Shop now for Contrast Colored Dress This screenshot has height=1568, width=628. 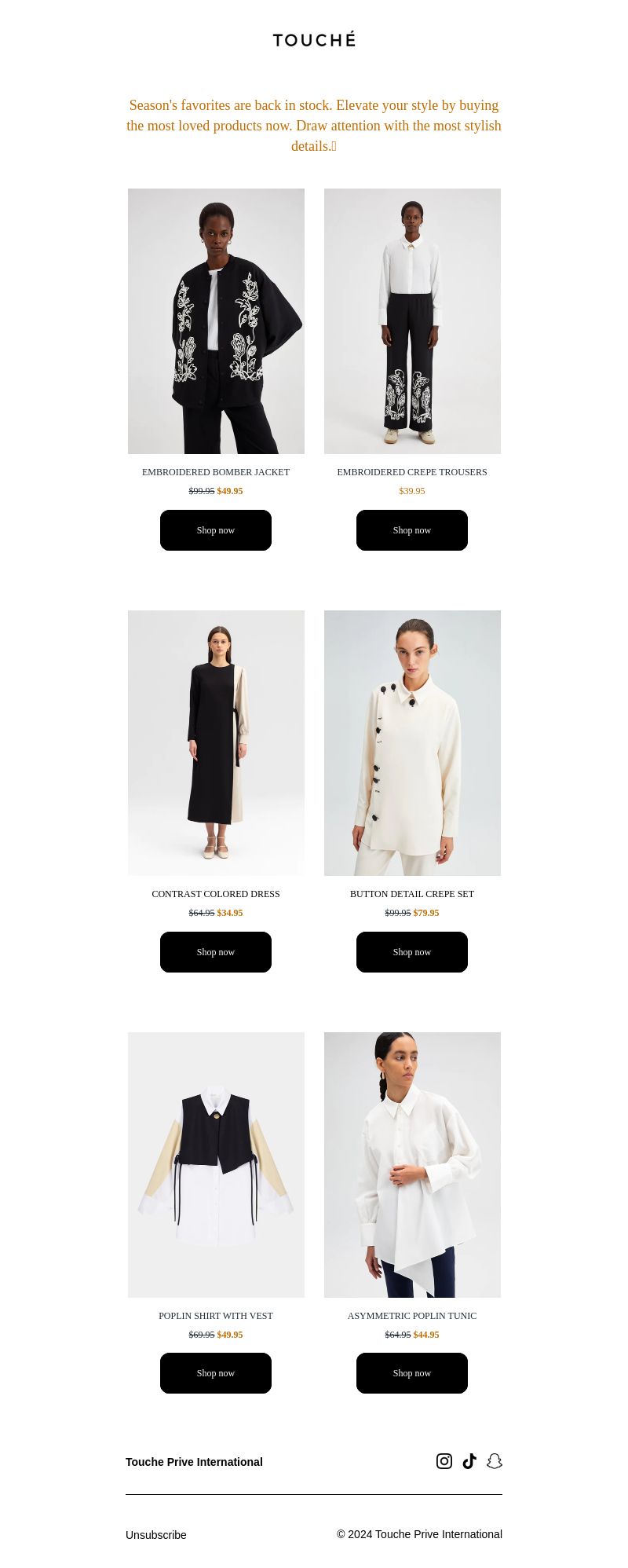[x=216, y=952]
